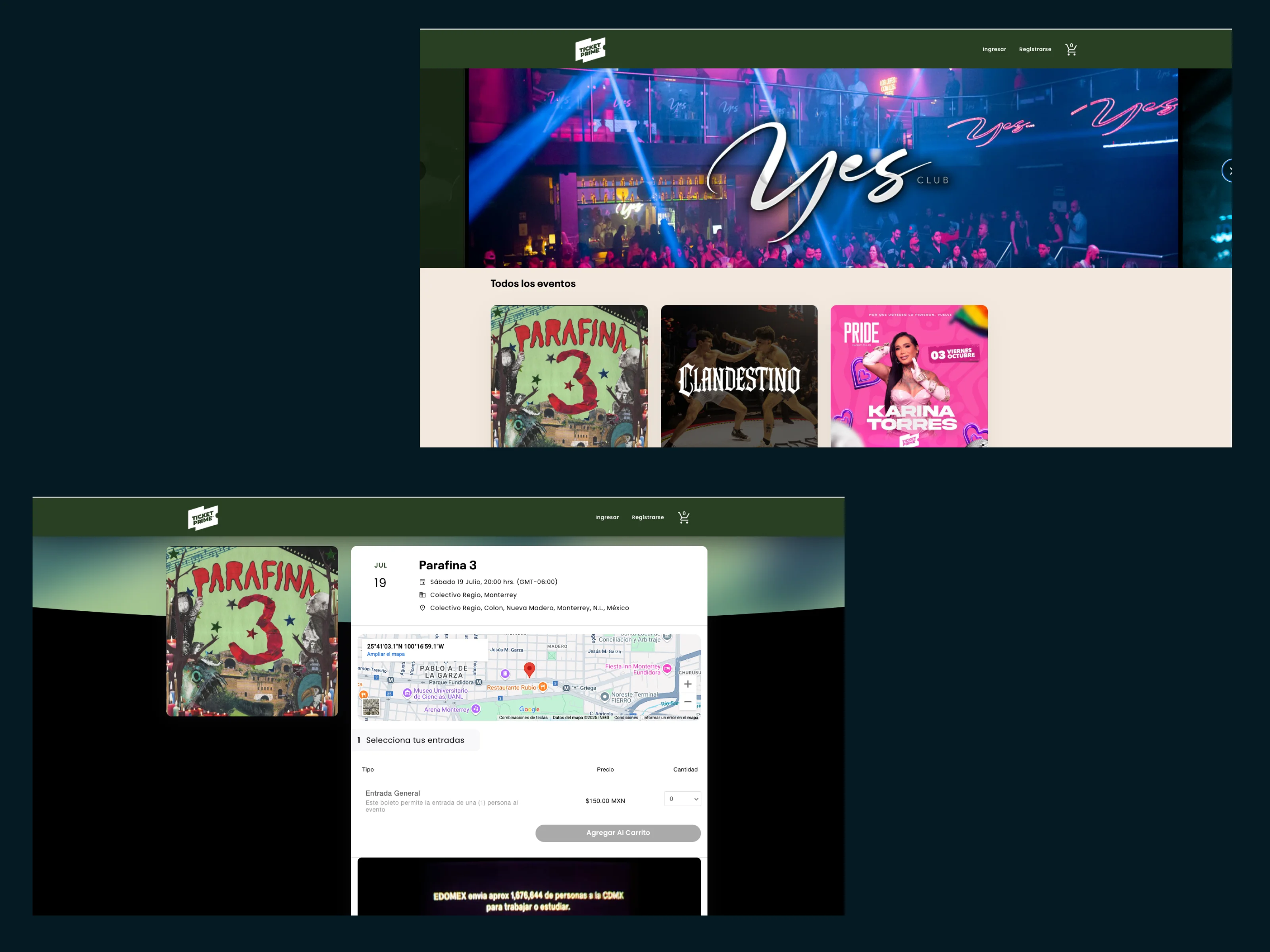Click Registrarse in the top header

tap(1035, 49)
